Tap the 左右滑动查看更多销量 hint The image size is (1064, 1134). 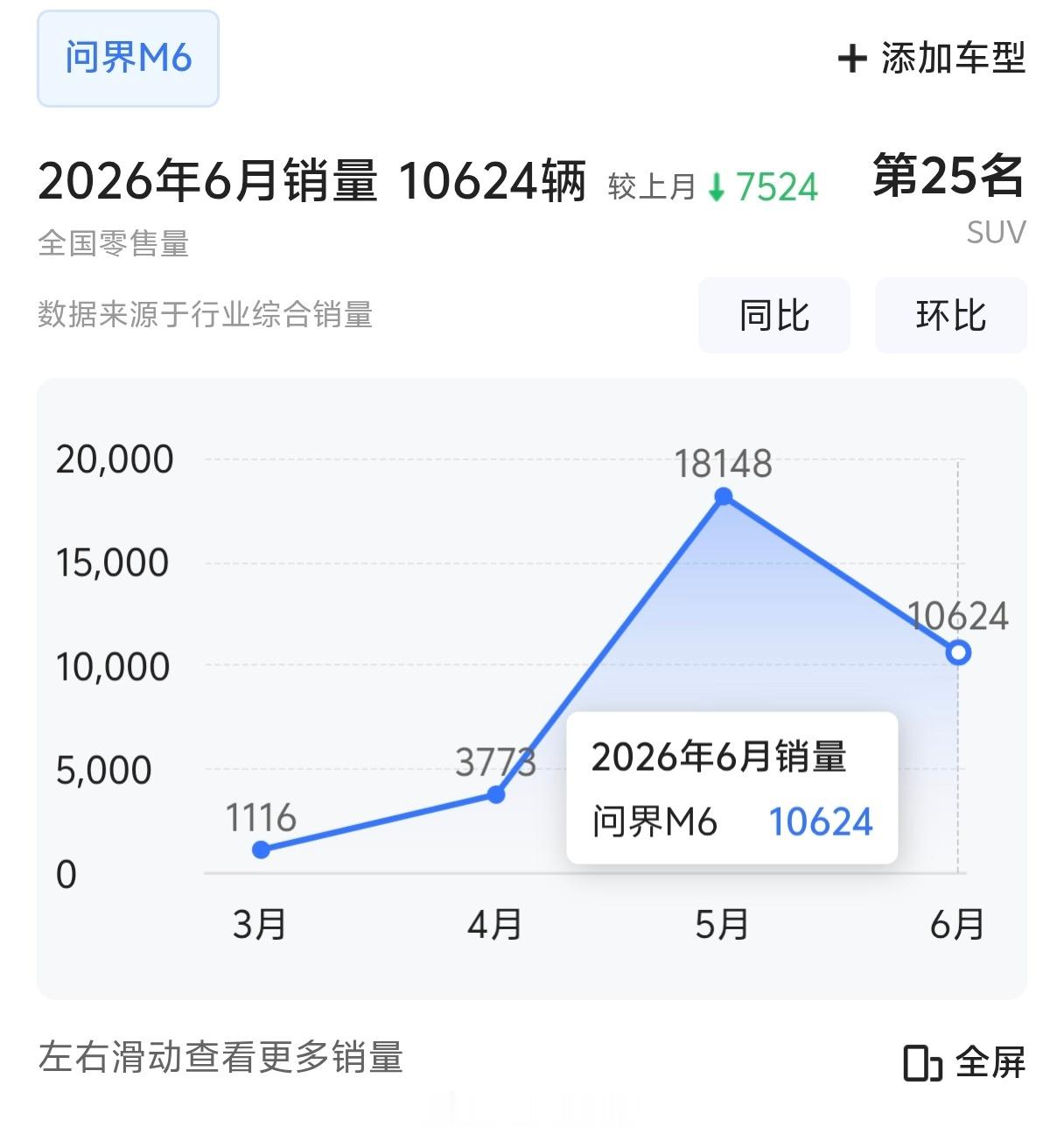tap(220, 1057)
